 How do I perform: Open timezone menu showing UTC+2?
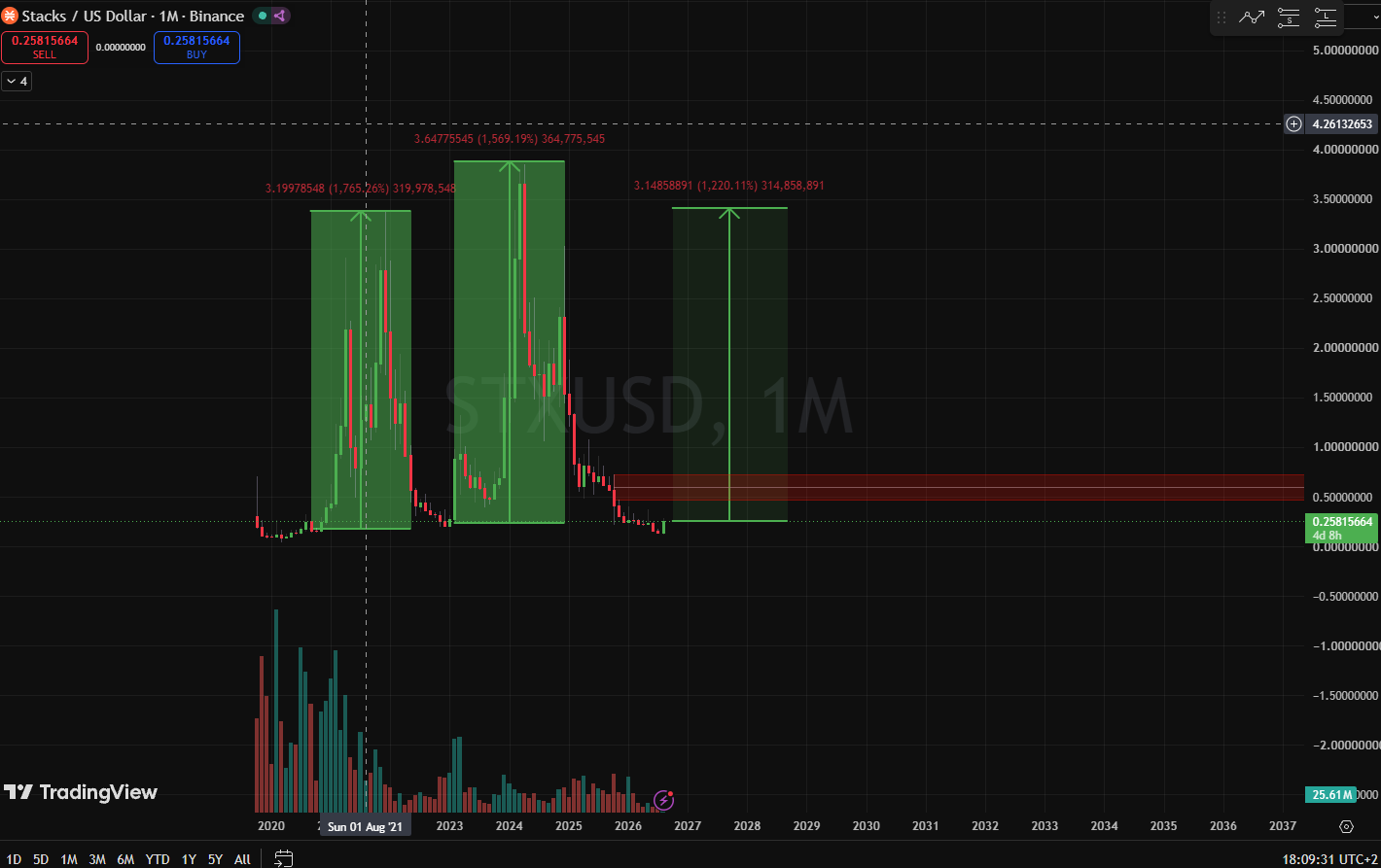[1357, 859]
